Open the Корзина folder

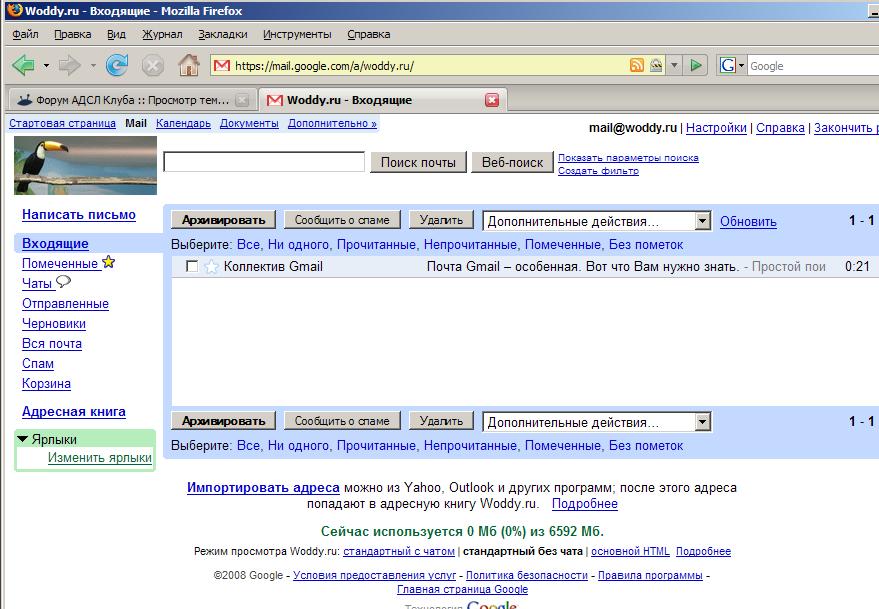point(46,384)
